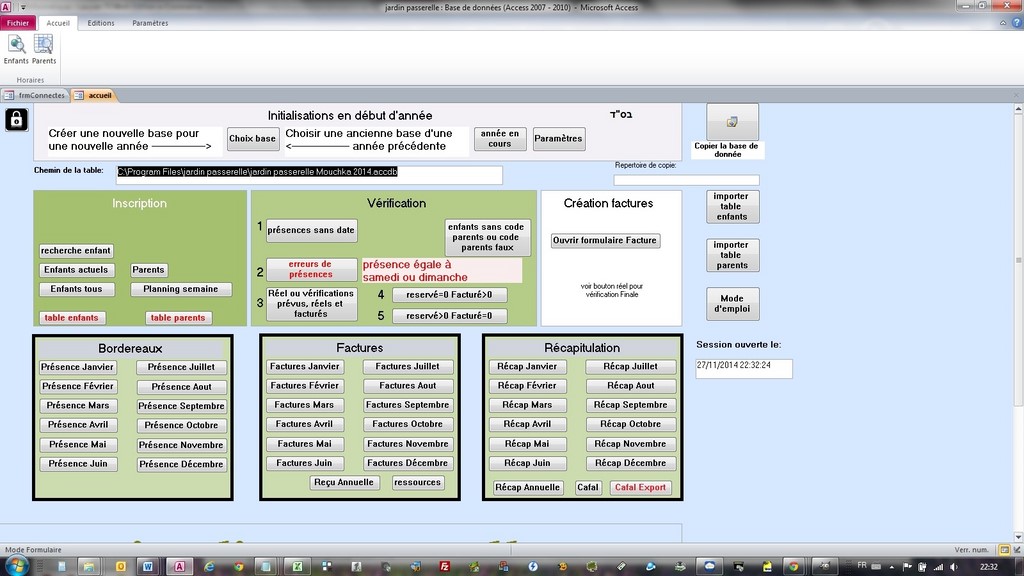
Task: Expand the Quick Access Toolbar dropdown arrow
Action: [x=23, y=7]
